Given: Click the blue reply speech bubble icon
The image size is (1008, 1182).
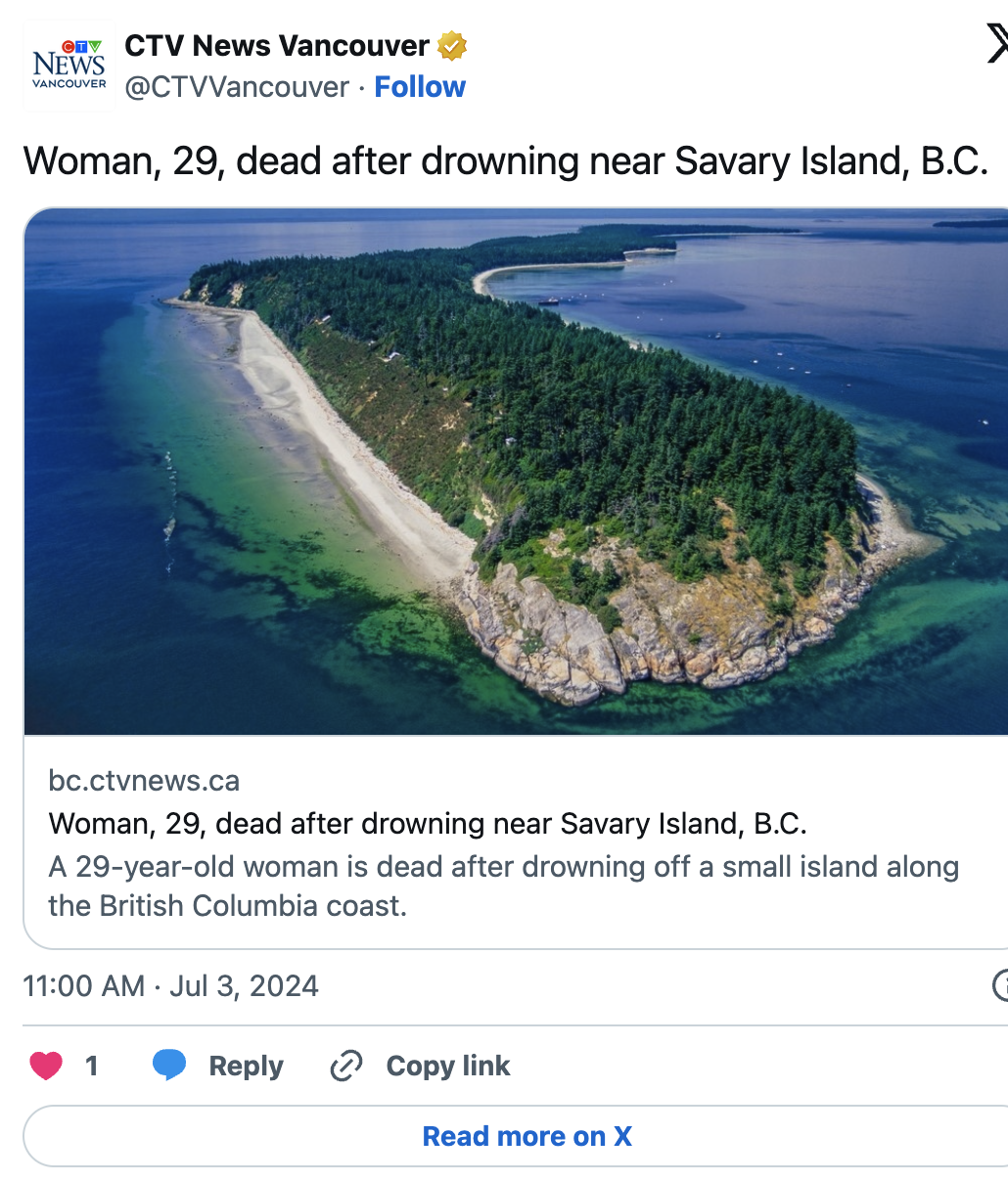Looking at the screenshot, I should click(x=169, y=1065).
